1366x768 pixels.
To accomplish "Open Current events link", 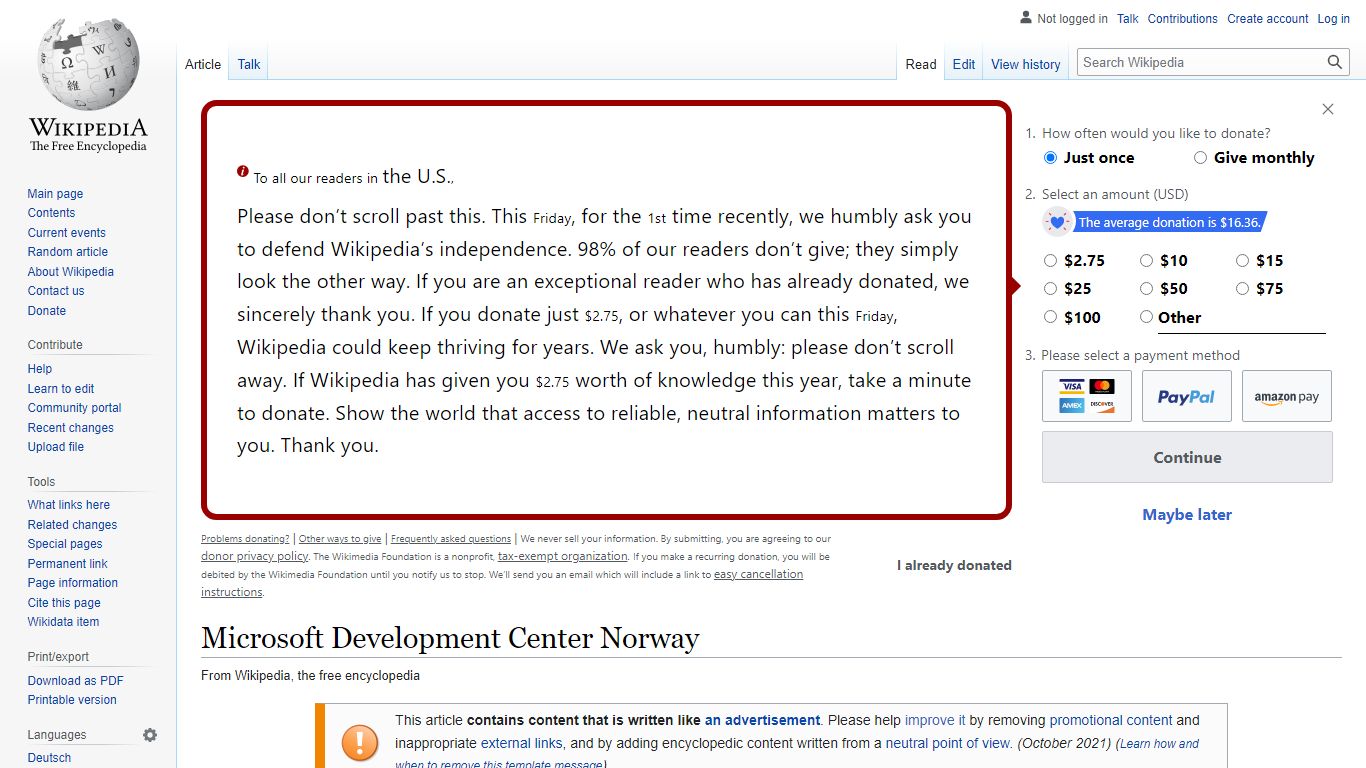I will pos(66,233).
